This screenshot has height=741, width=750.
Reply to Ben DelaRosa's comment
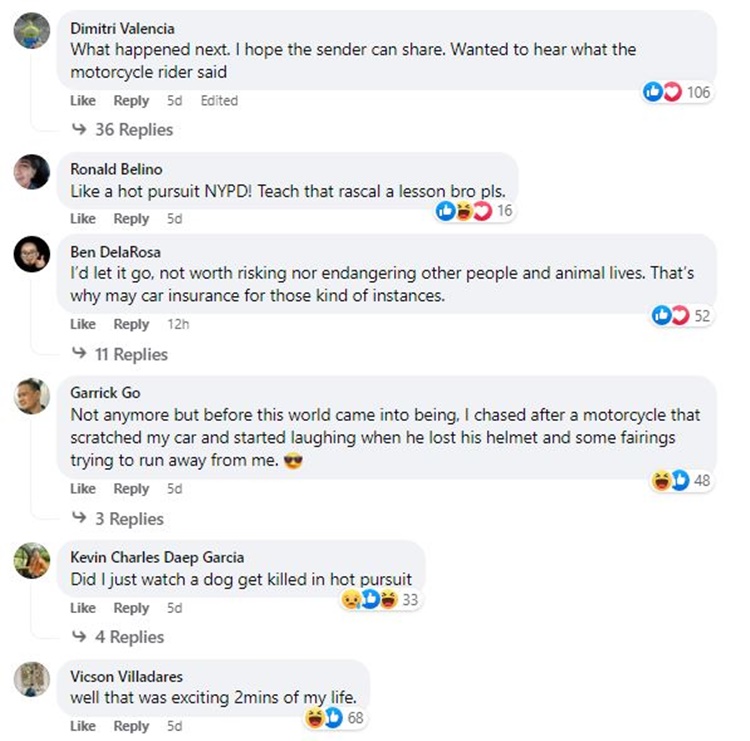(x=131, y=324)
